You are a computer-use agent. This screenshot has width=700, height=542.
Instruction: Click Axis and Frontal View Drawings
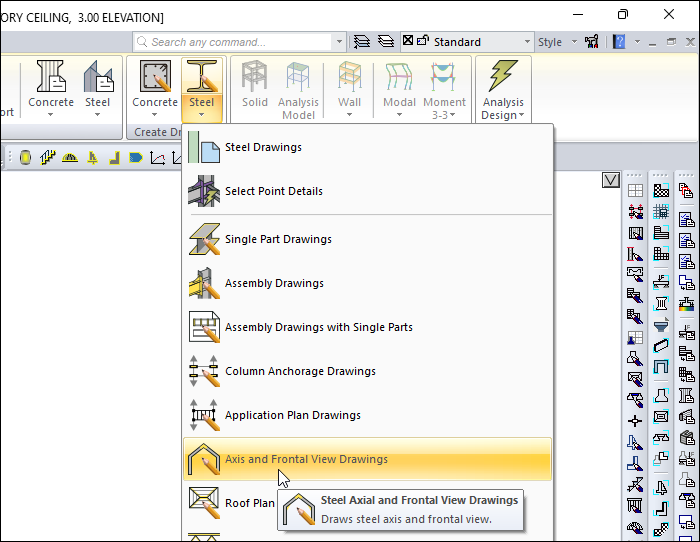tap(306, 459)
